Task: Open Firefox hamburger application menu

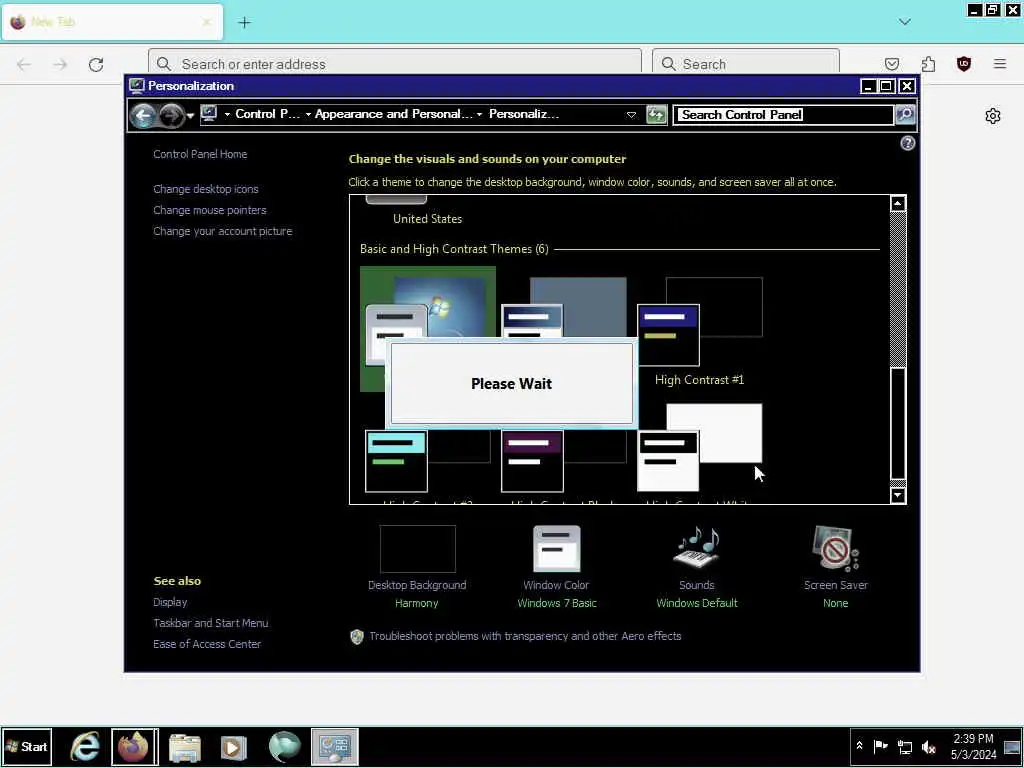Action: coord(1000,64)
